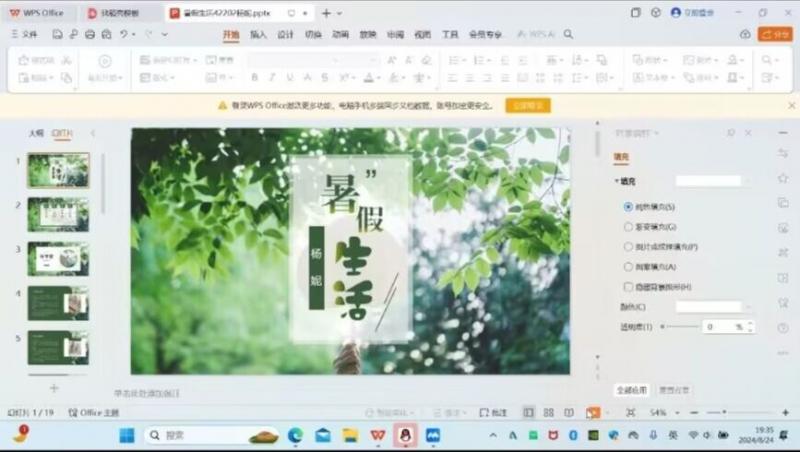Click the Cut scissors icon in ribbon
800x452 pixels.
(x=66, y=60)
